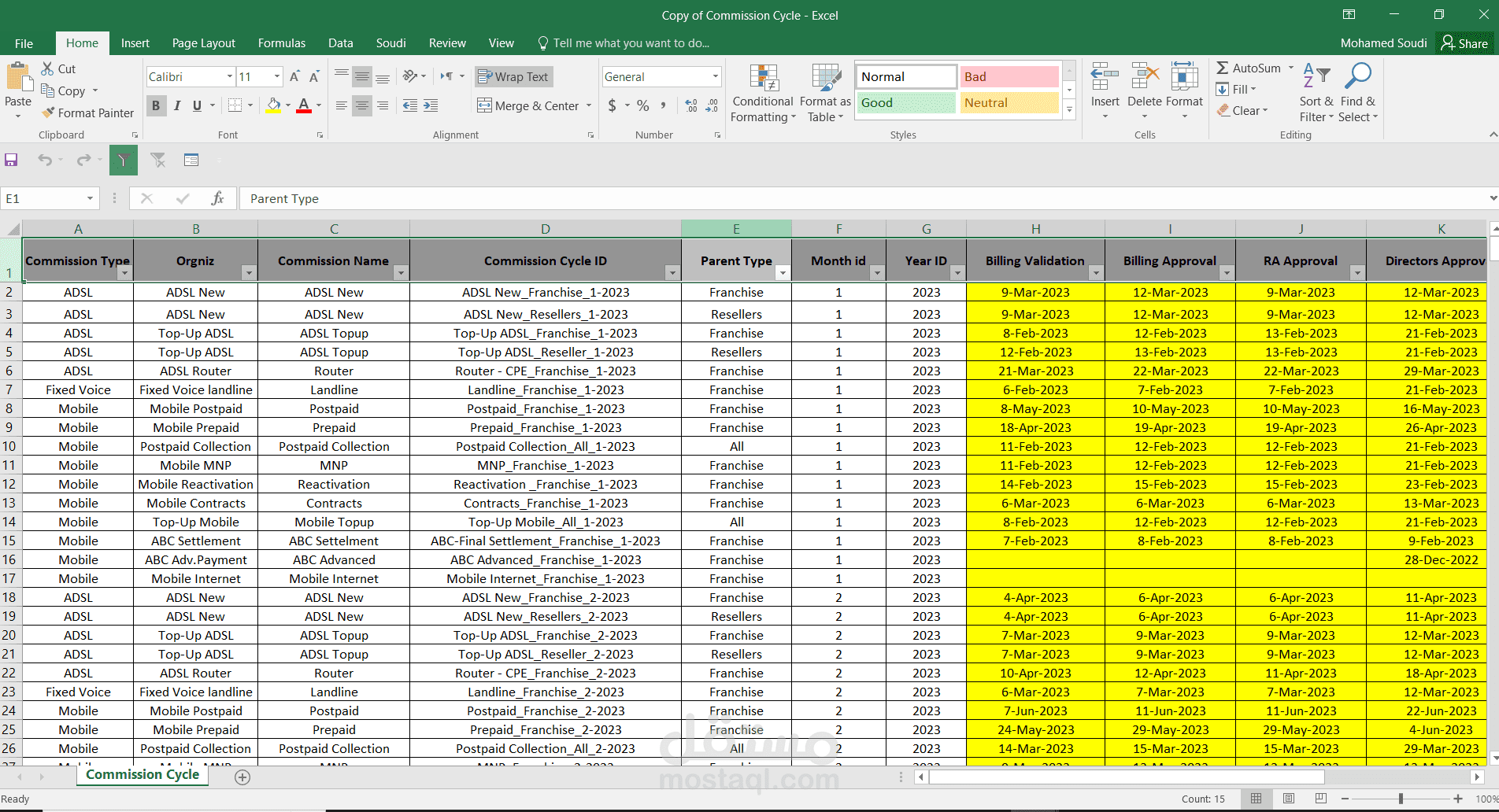Decrease font size with the small A
Image resolution: width=1499 pixels, height=812 pixels.
pos(314,76)
